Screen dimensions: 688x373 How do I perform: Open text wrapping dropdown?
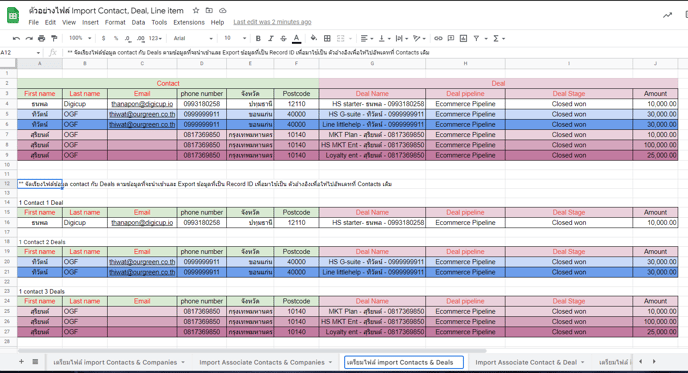point(401,39)
